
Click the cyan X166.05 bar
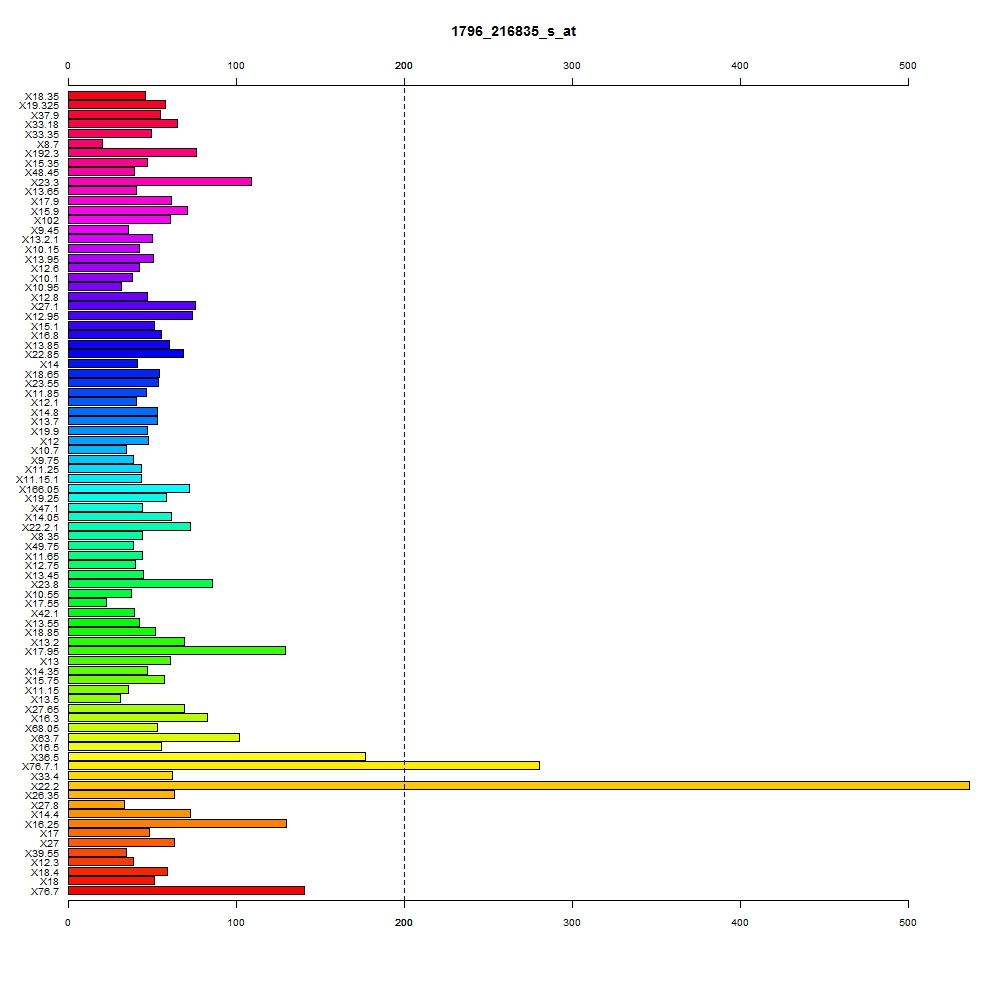click(129, 489)
